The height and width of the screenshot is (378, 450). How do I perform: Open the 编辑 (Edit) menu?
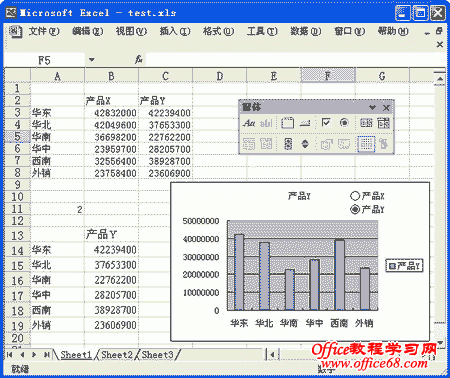[88, 31]
